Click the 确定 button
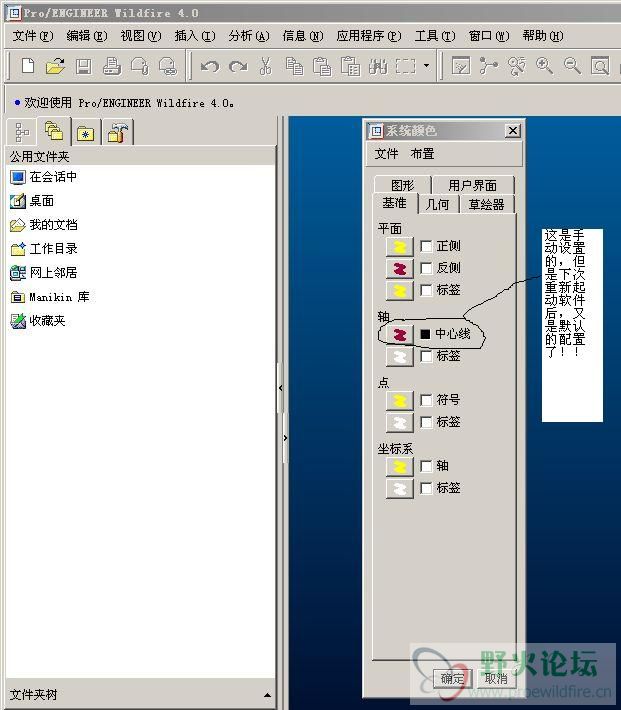Image resolution: width=621 pixels, height=710 pixels. (x=453, y=679)
